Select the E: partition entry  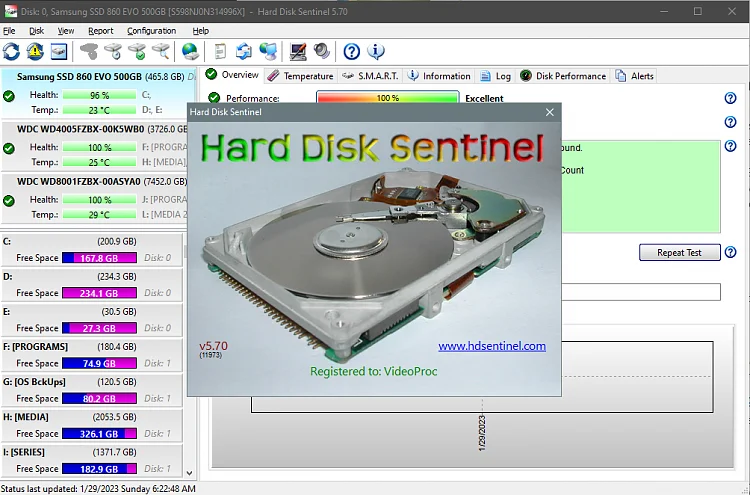click(x=91, y=320)
